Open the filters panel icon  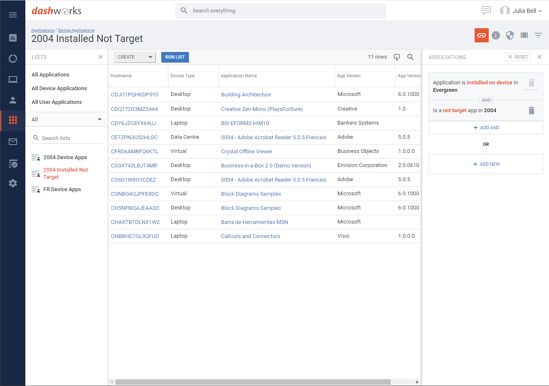[538, 35]
